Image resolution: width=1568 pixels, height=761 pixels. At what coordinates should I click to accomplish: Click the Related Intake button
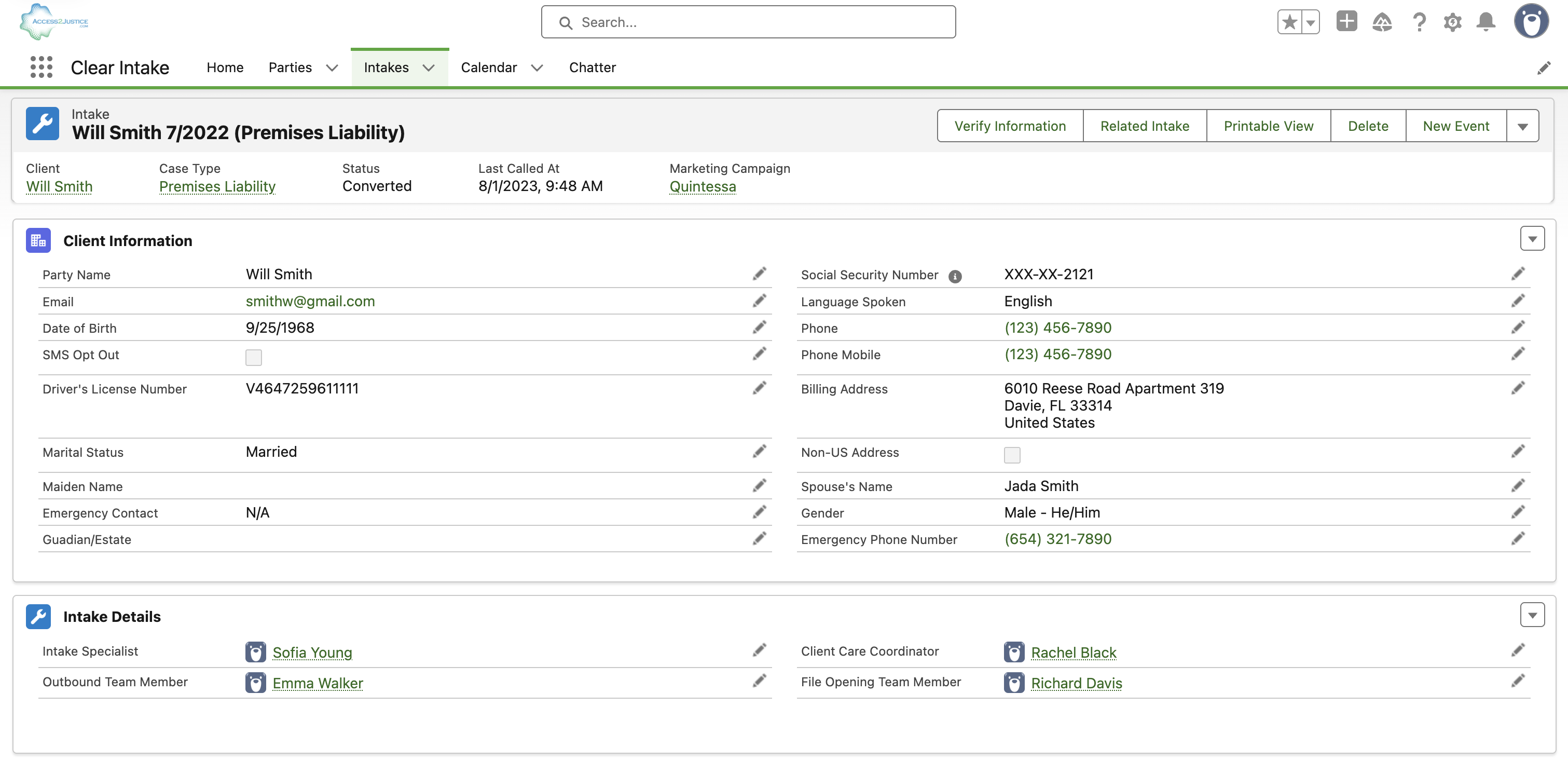point(1145,126)
